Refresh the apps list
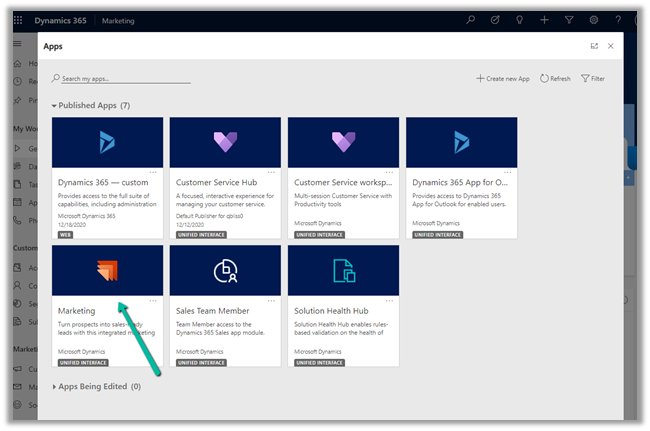Screen dimensions: 650x431 [555, 78]
